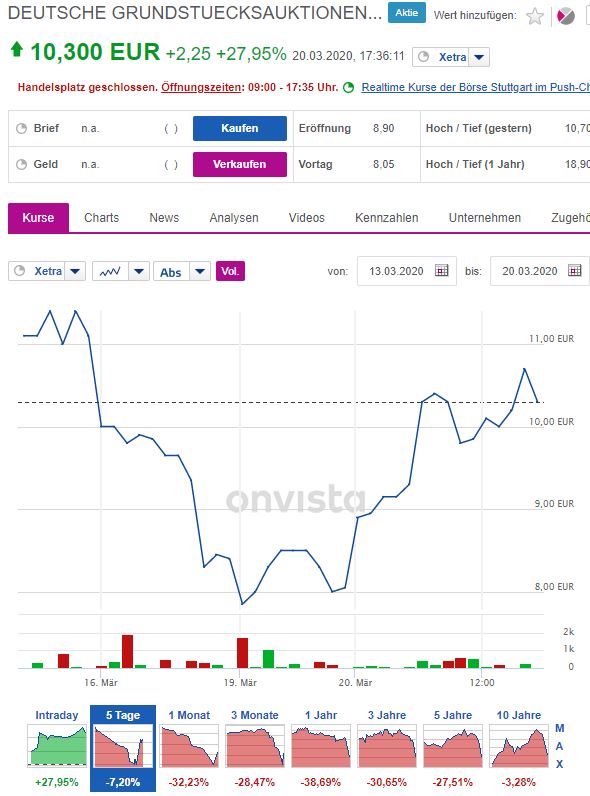Click the Verkaufen button

(x=240, y=164)
